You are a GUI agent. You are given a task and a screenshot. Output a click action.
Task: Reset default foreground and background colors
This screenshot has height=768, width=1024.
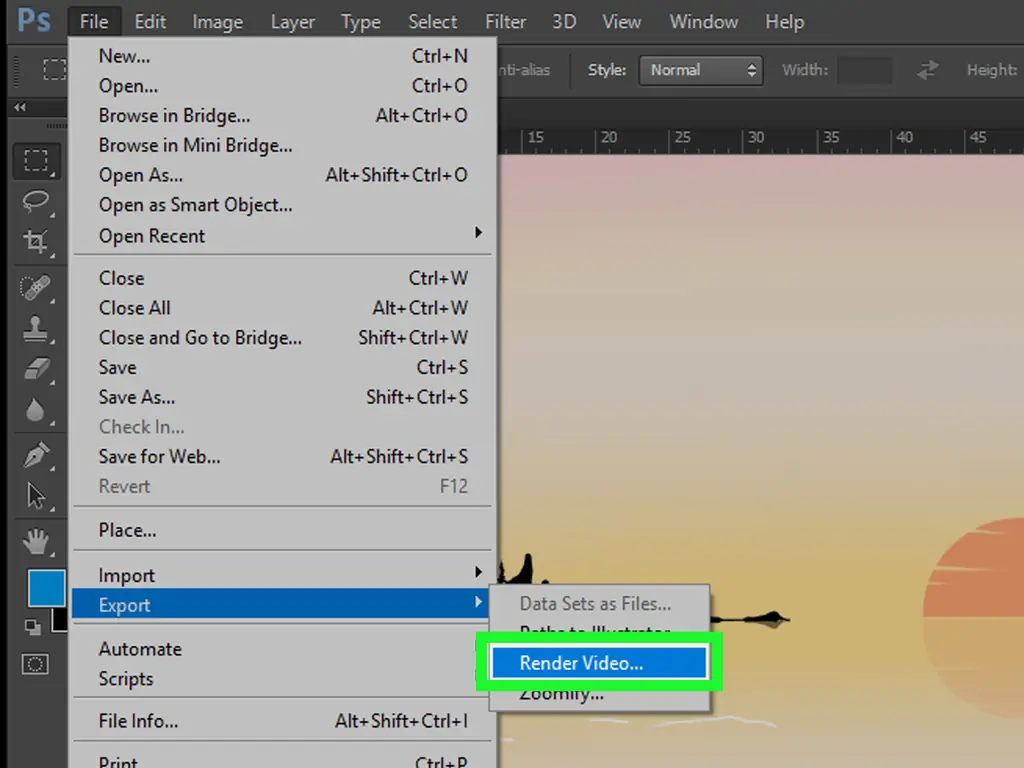click(32, 627)
